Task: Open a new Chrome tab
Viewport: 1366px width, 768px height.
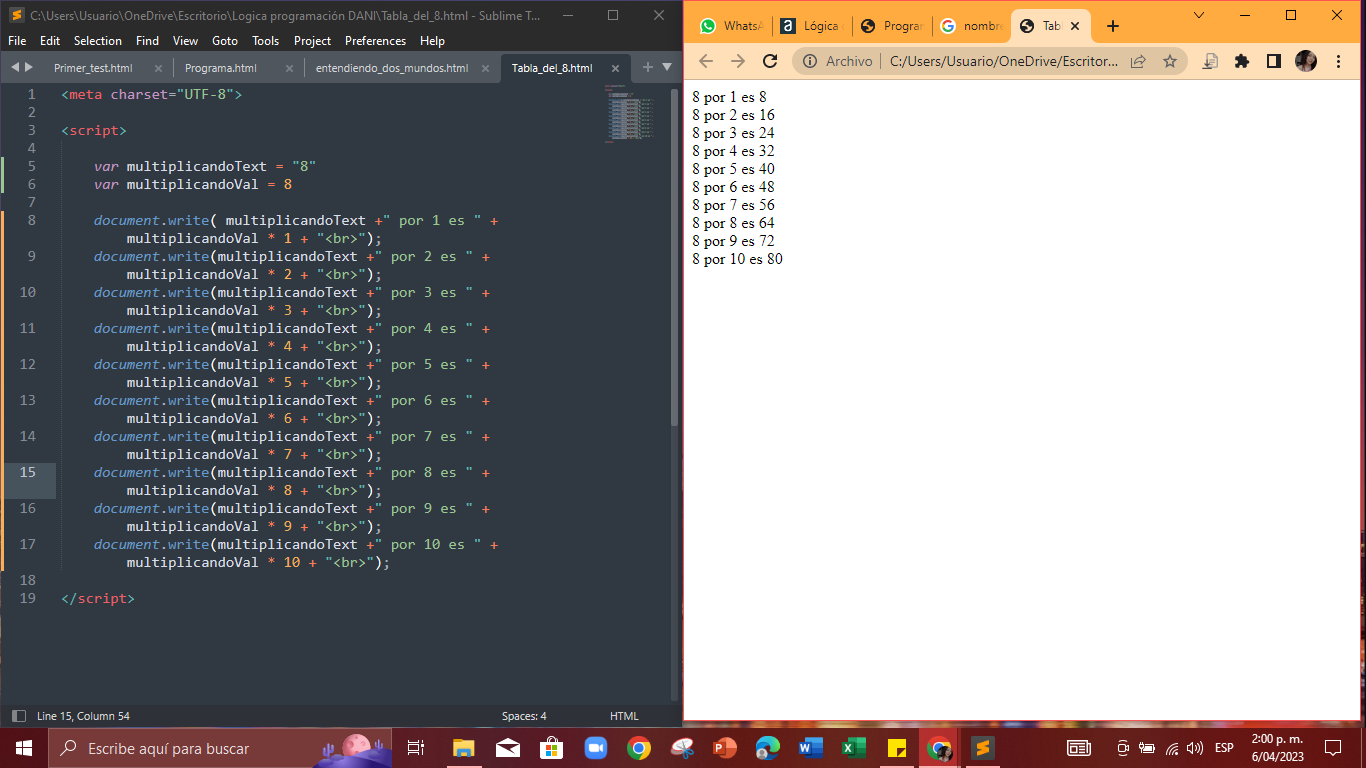Action: 1113,26
